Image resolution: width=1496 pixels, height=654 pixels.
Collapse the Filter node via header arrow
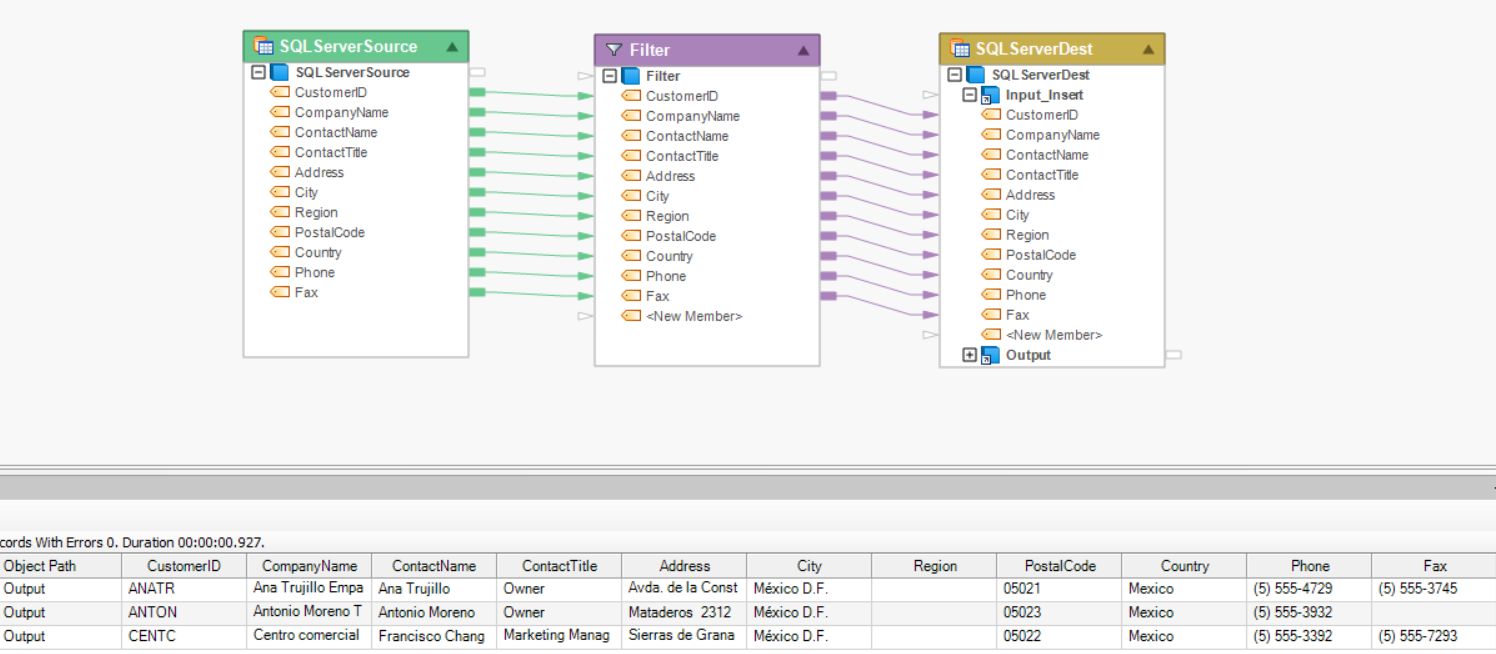click(803, 49)
